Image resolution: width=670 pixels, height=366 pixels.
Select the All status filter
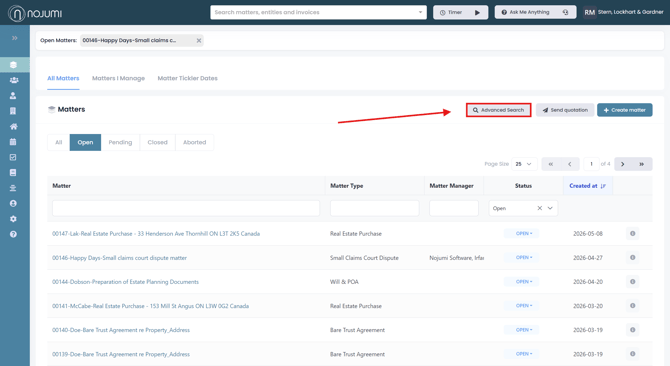tap(59, 142)
